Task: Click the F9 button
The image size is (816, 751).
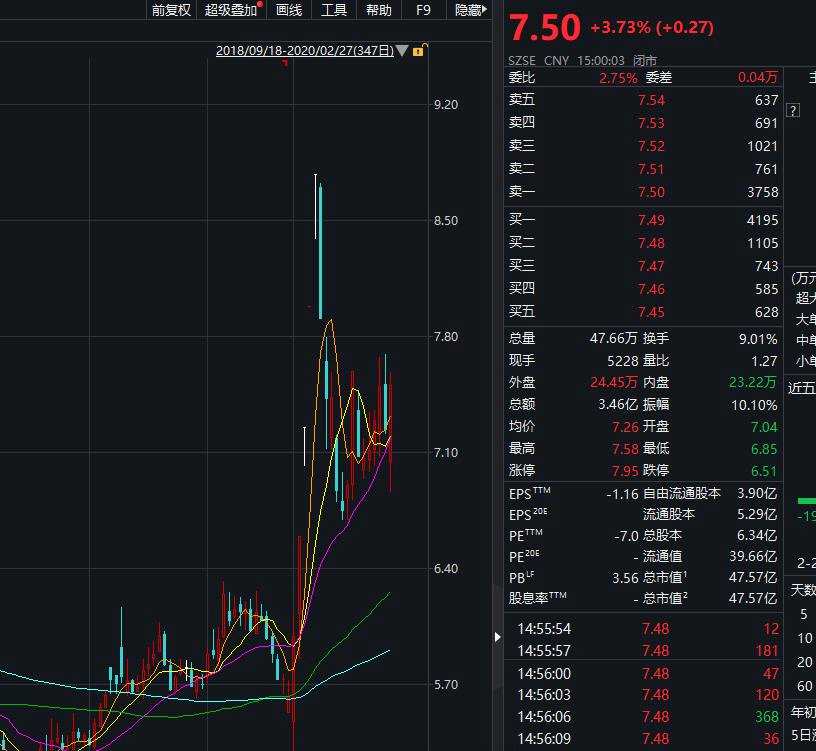Action: pyautogui.click(x=423, y=10)
